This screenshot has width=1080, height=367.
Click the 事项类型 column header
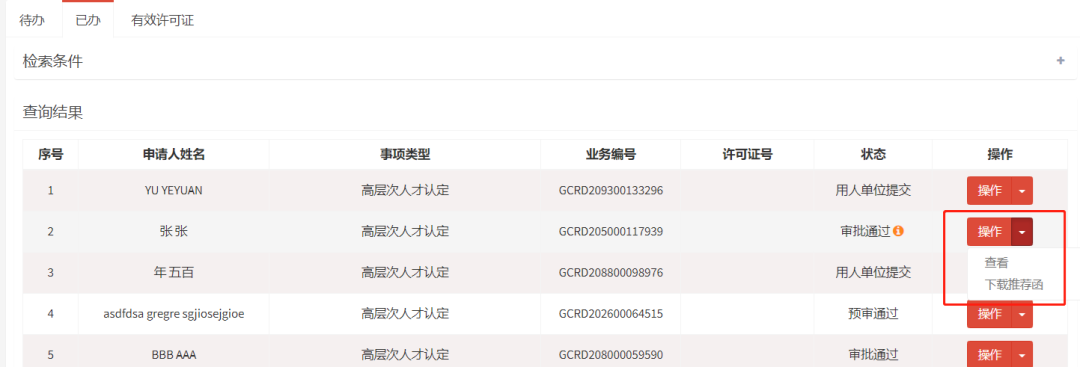point(405,154)
